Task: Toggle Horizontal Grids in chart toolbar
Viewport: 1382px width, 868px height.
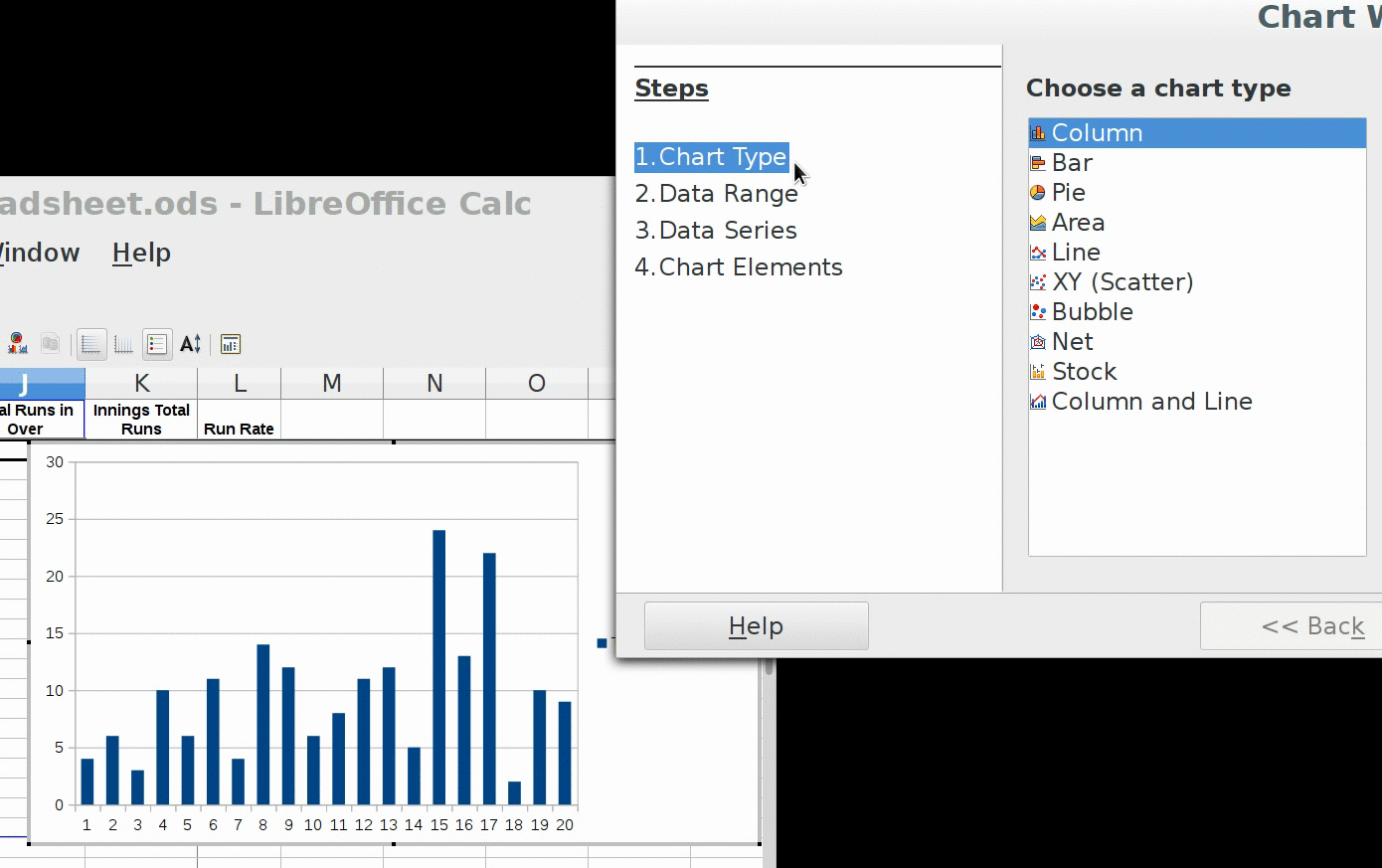Action: click(91, 344)
